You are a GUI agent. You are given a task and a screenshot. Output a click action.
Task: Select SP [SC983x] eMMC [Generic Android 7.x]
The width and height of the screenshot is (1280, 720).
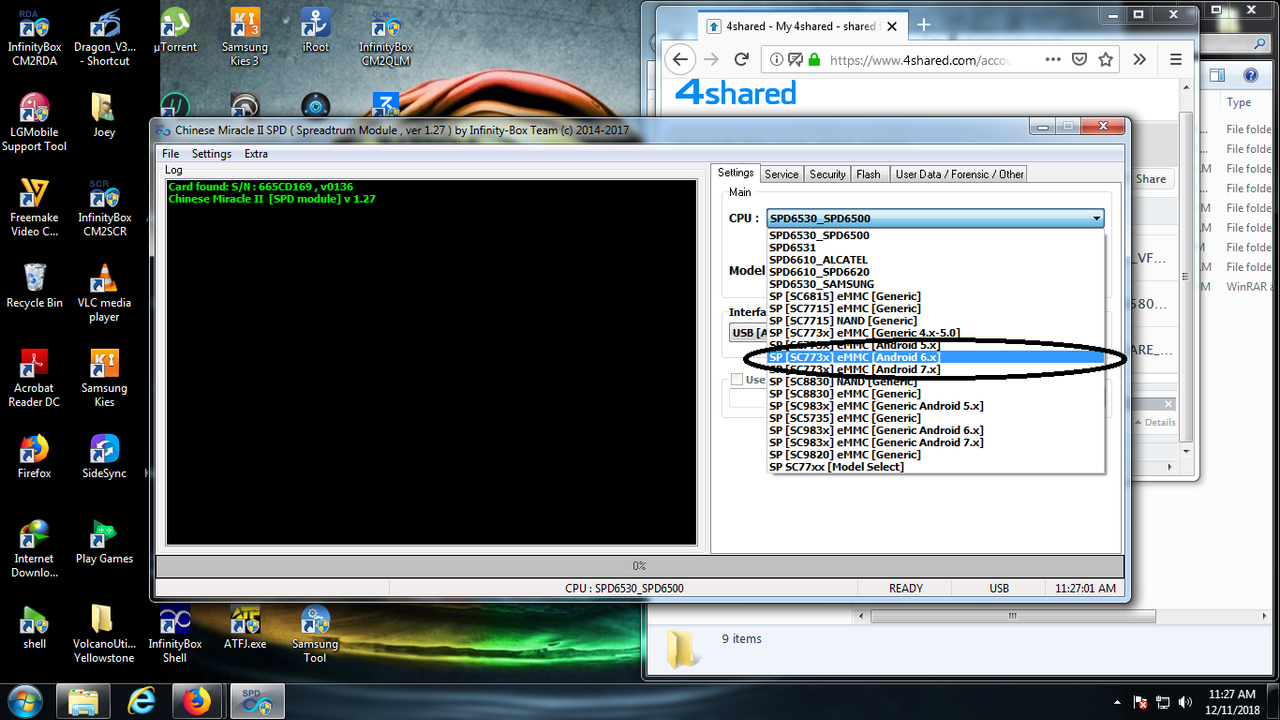point(936,442)
